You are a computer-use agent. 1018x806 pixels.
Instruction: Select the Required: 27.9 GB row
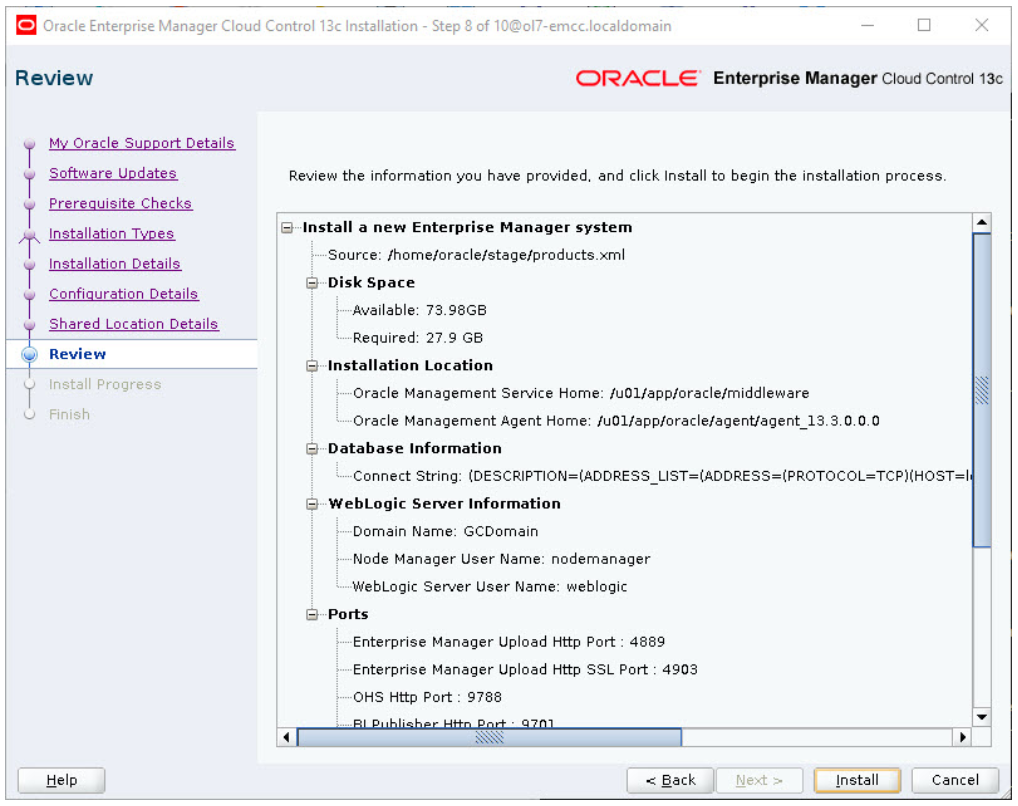coord(417,338)
